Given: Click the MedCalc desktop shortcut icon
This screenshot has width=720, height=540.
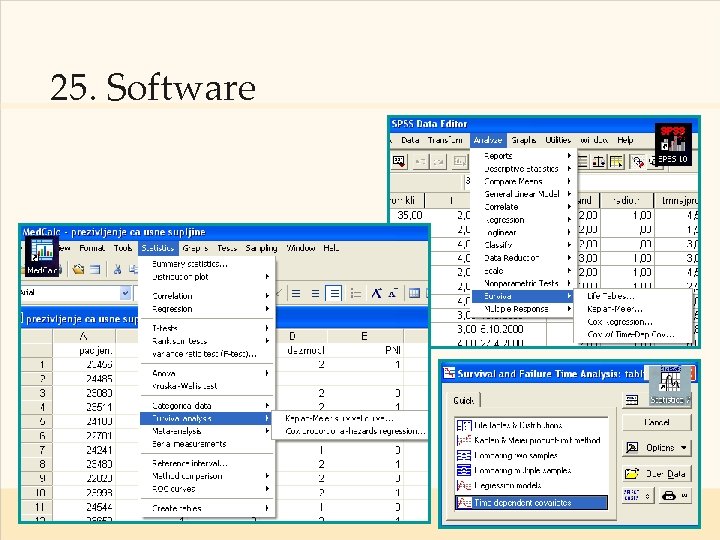Looking at the screenshot, I should click(x=42, y=256).
